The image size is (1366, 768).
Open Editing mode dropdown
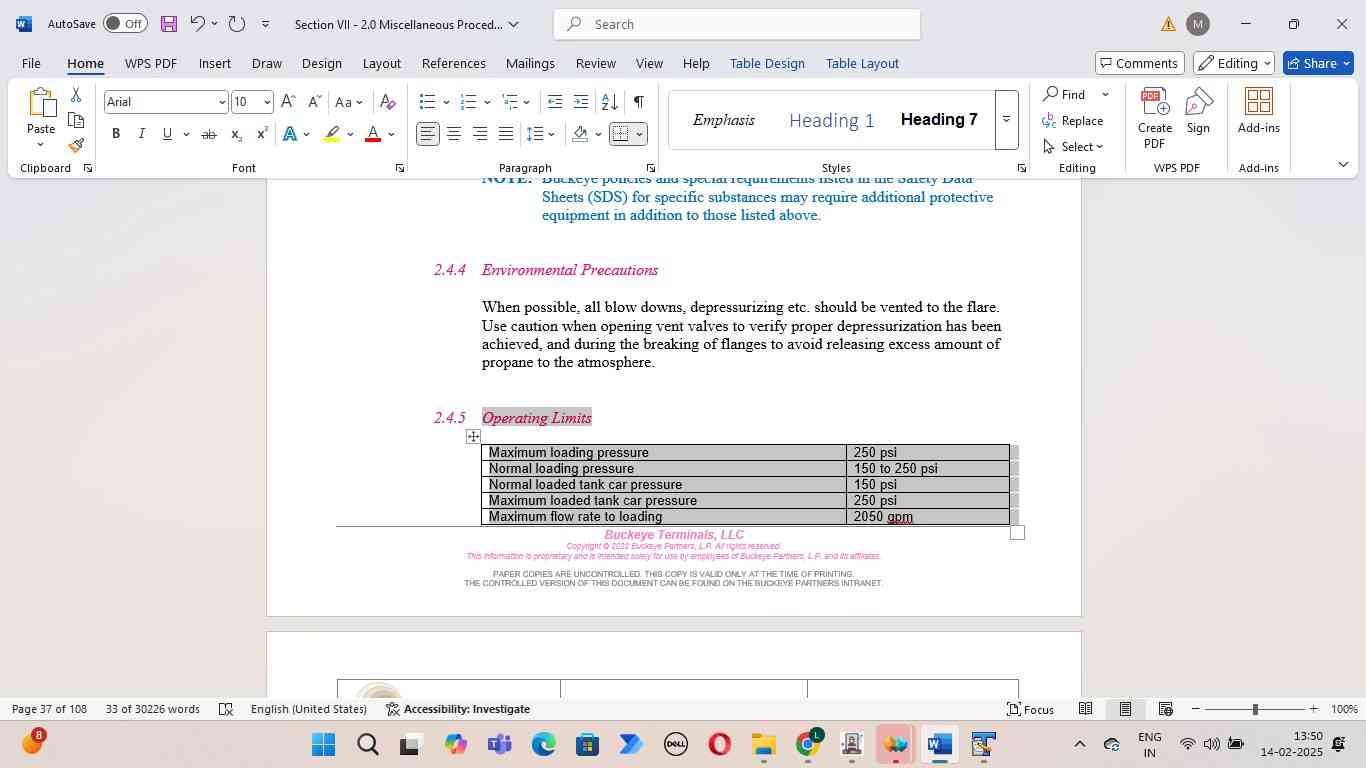(1234, 63)
